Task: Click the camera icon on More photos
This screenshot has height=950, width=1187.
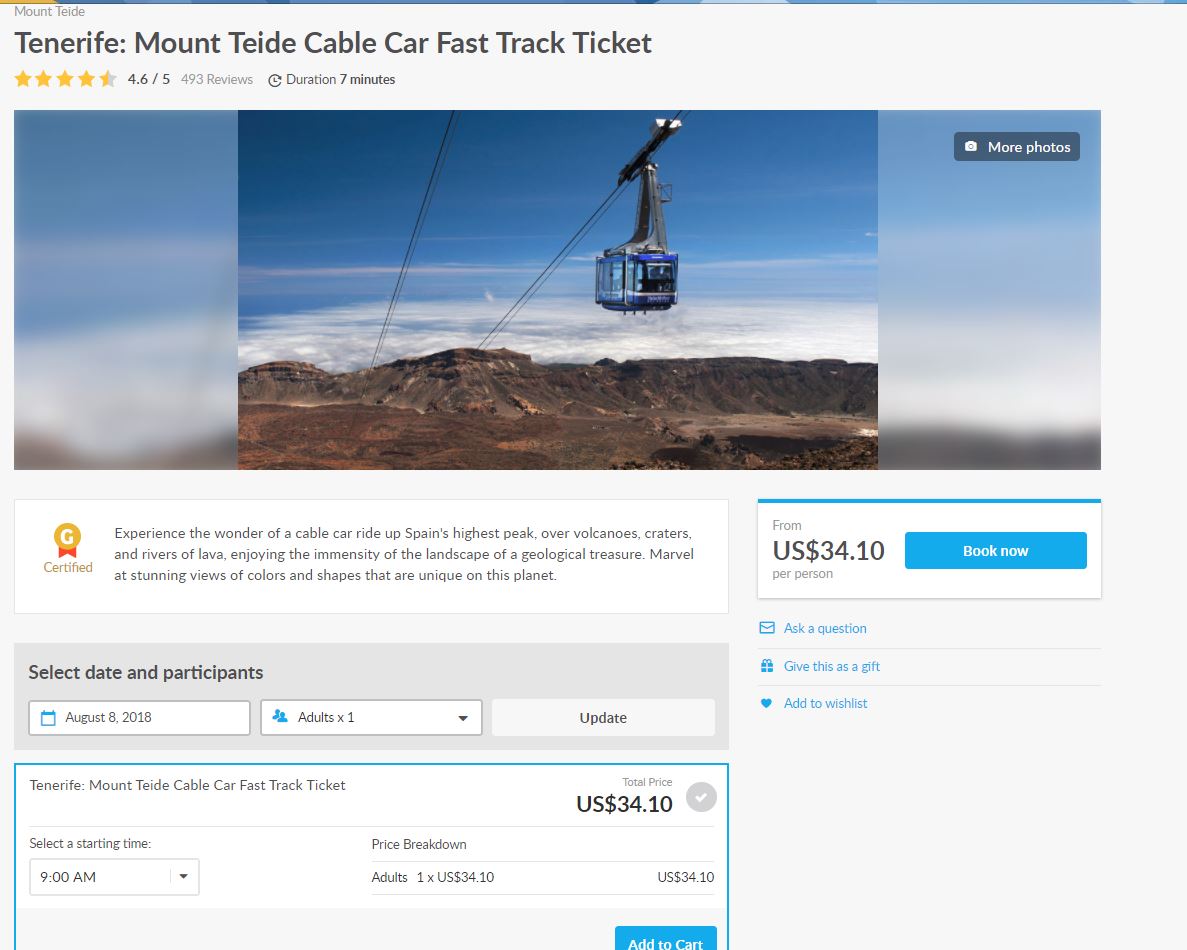Action: pyautogui.click(x=970, y=147)
